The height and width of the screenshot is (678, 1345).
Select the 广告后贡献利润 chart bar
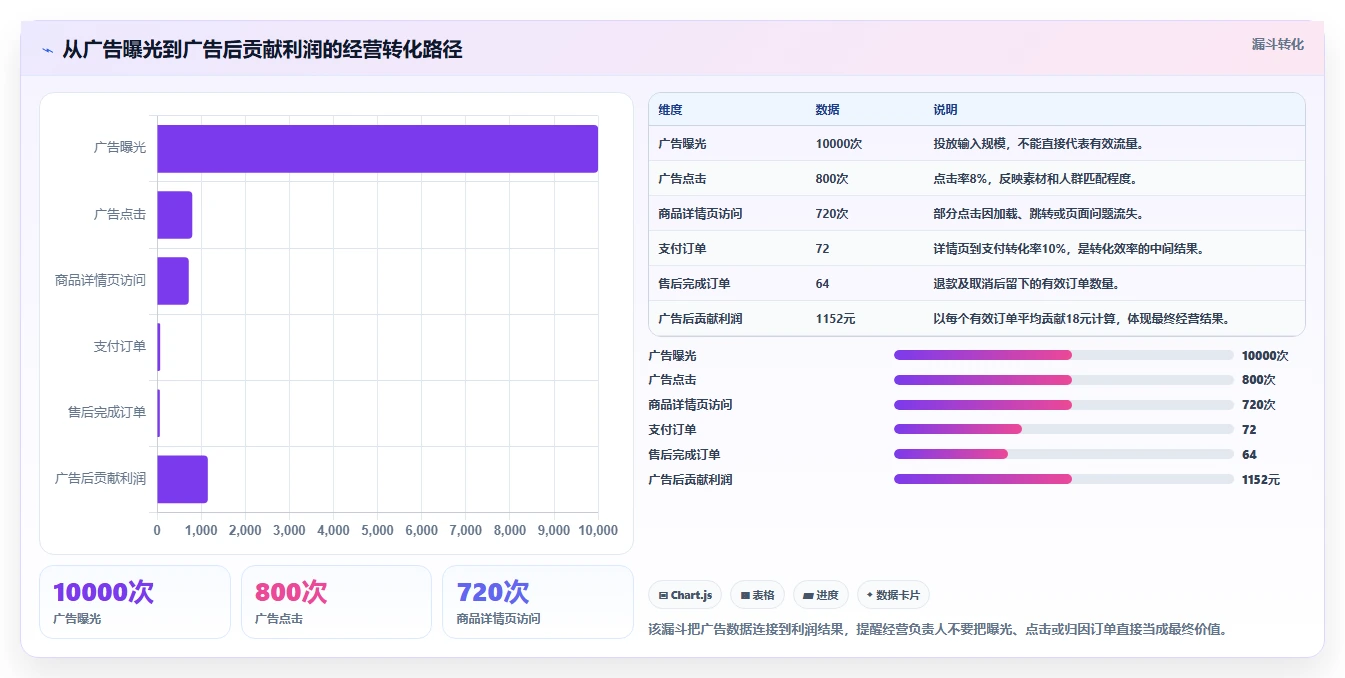182,479
